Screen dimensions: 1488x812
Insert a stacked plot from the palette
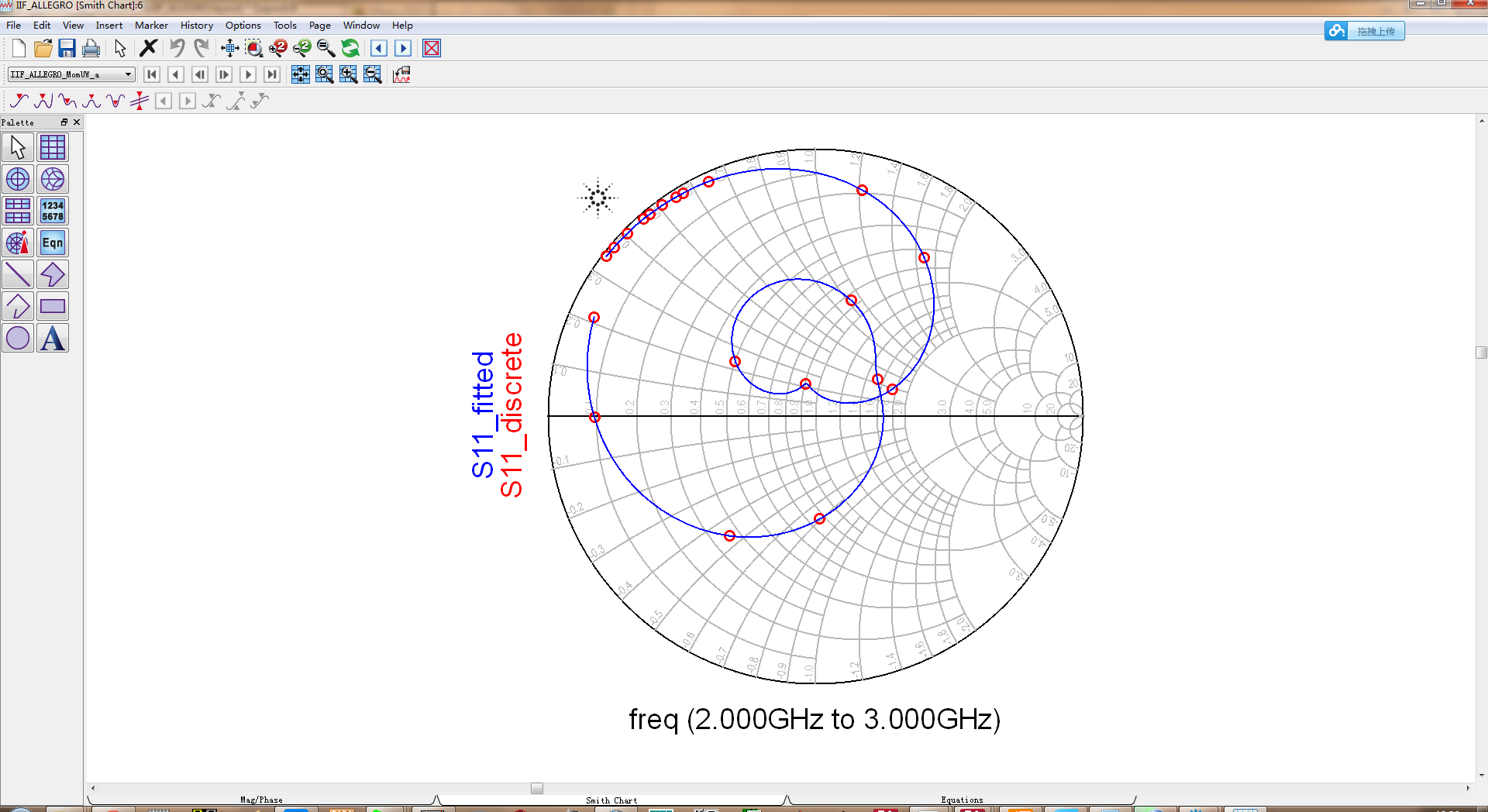pyautogui.click(x=18, y=211)
